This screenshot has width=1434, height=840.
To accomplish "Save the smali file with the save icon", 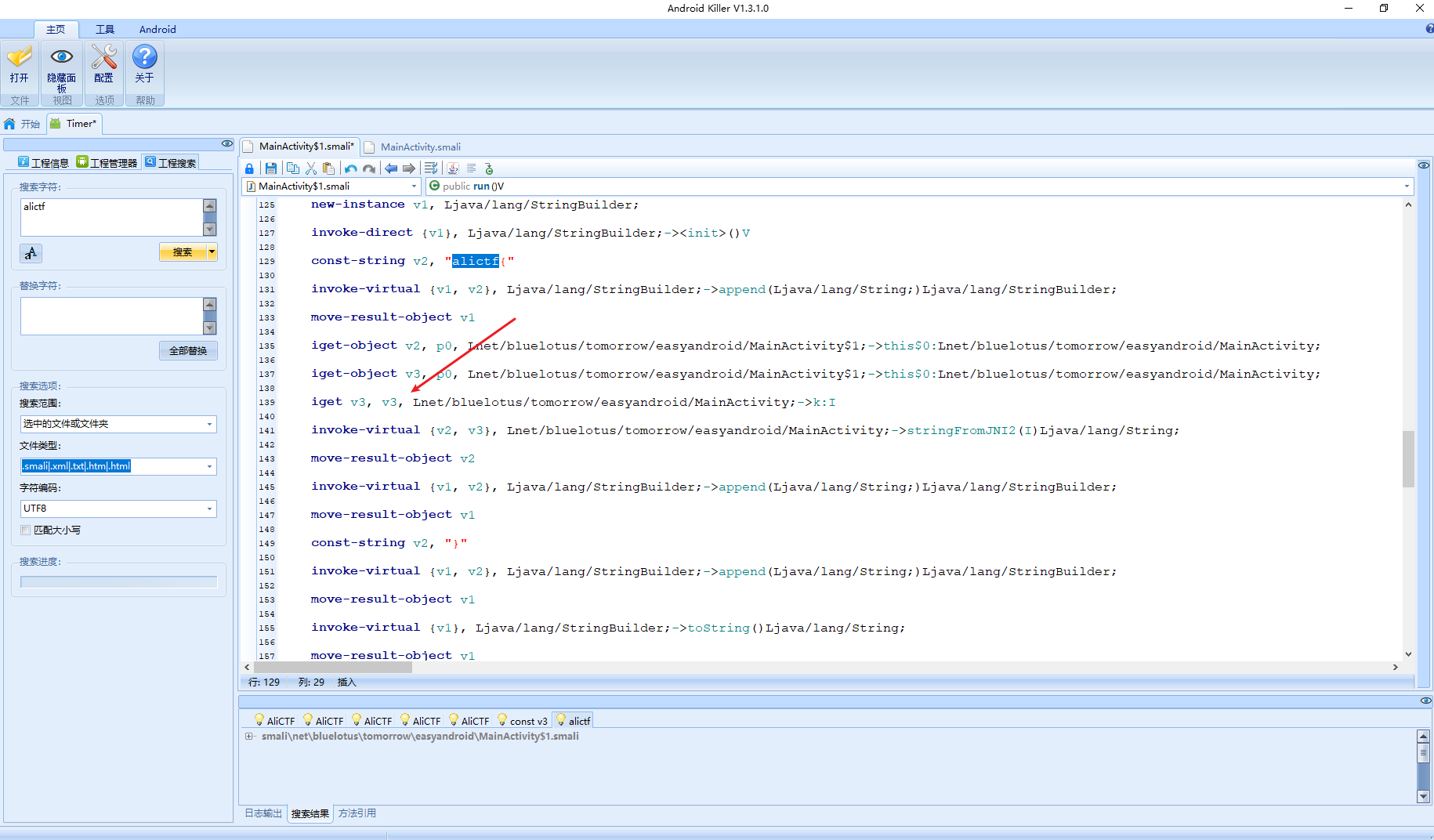I will click(271, 168).
